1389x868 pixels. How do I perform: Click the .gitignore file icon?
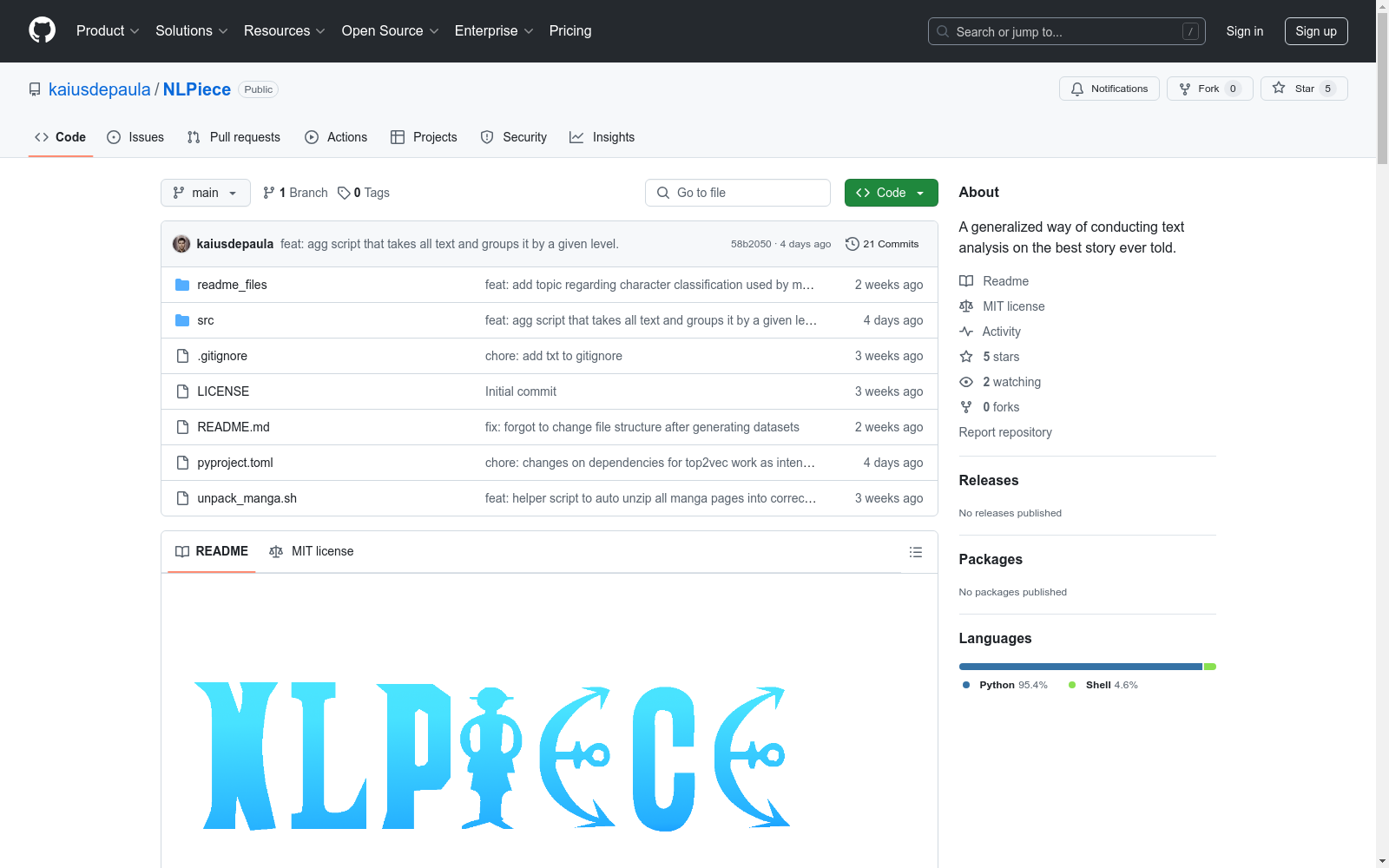182,356
